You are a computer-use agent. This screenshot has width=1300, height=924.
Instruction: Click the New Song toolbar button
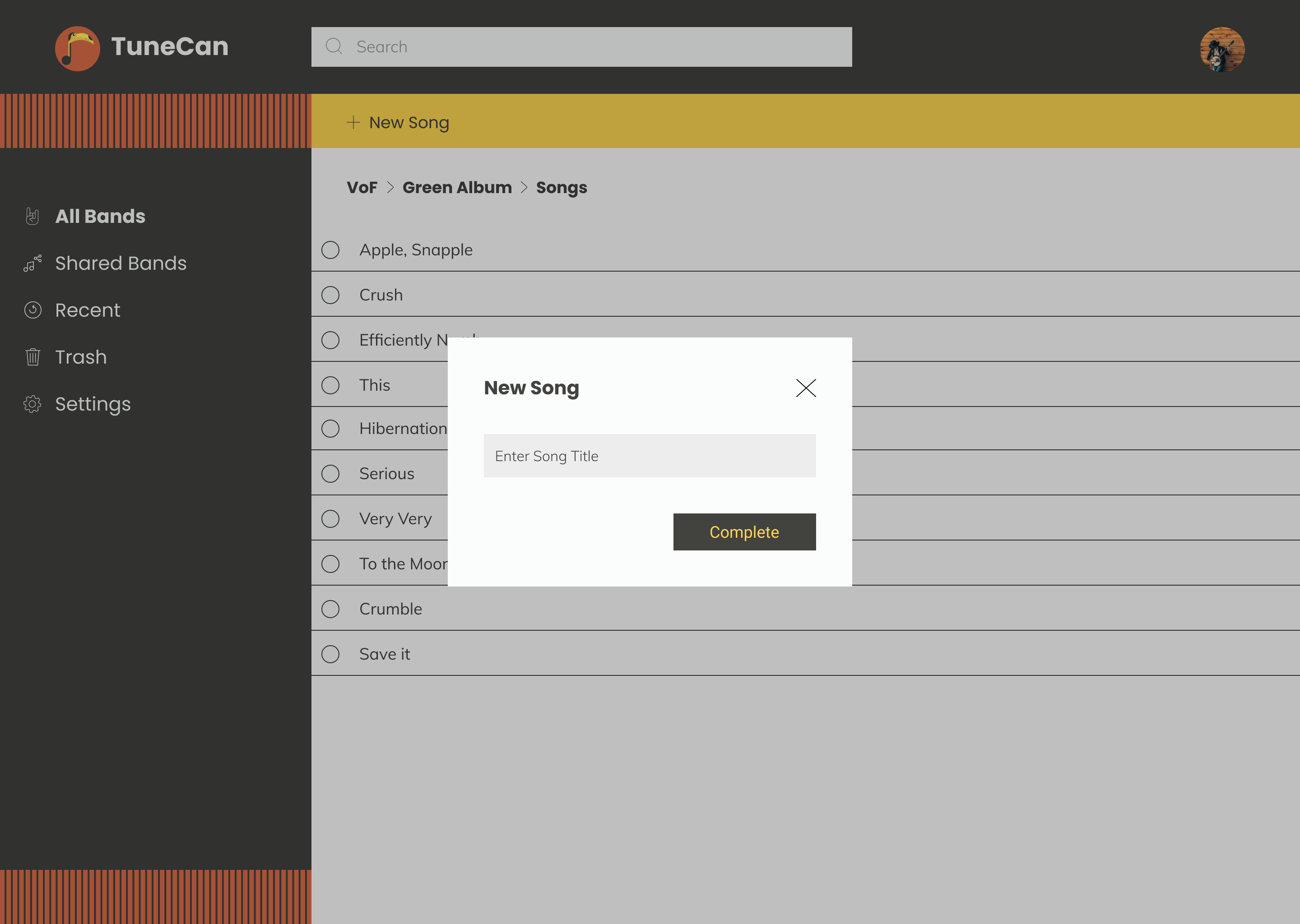(x=398, y=122)
